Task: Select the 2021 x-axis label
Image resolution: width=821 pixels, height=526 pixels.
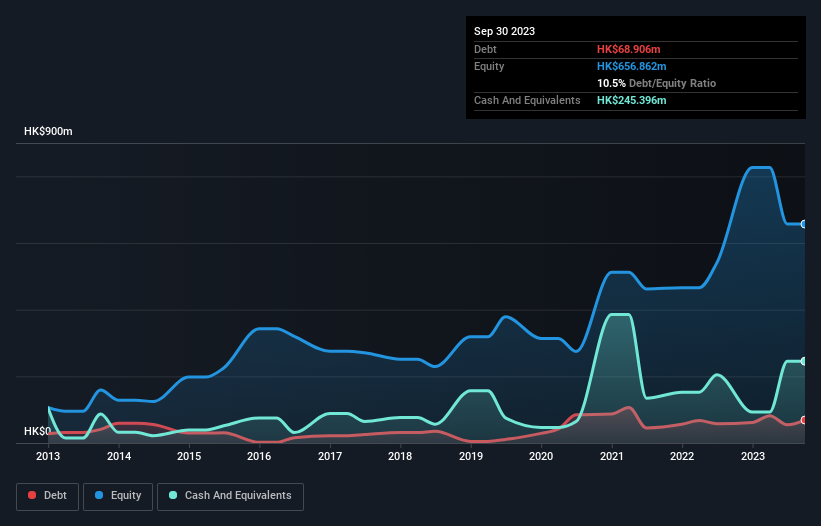Action: [x=612, y=456]
